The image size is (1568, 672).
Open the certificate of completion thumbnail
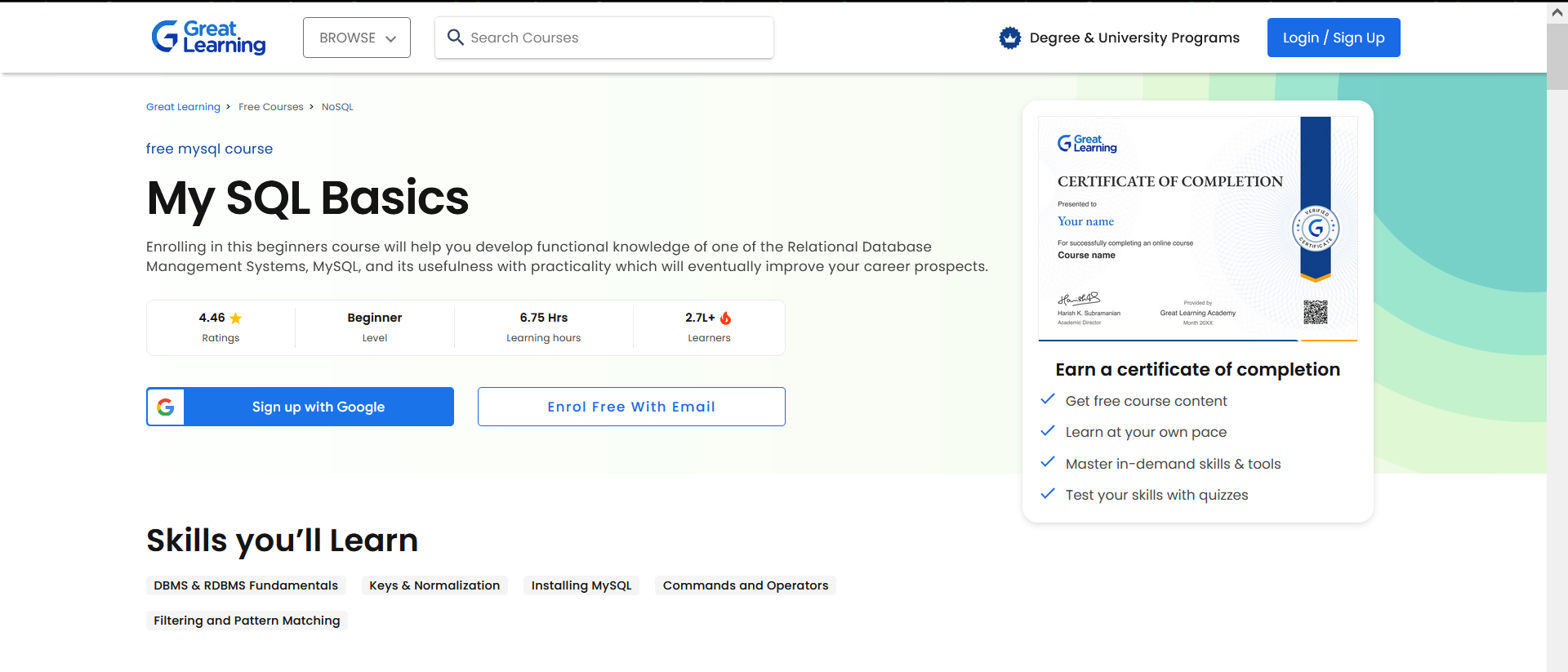point(1198,229)
